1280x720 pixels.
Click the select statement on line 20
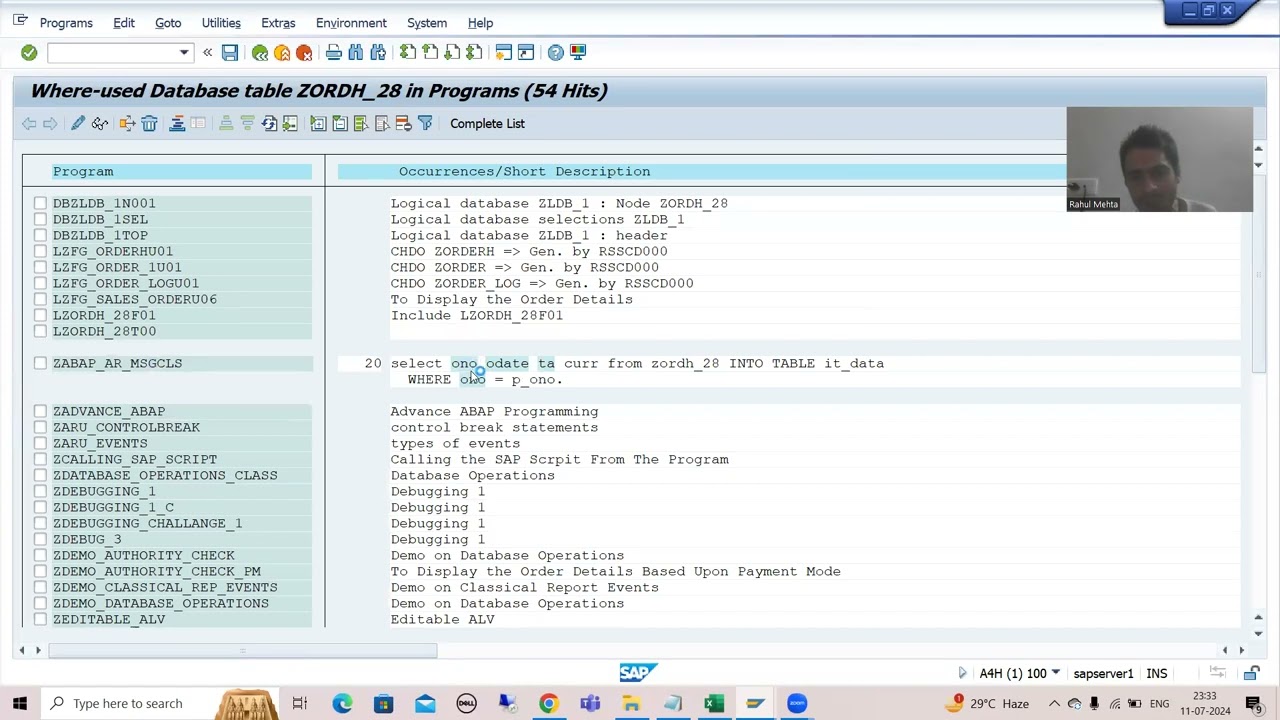[637, 363]
